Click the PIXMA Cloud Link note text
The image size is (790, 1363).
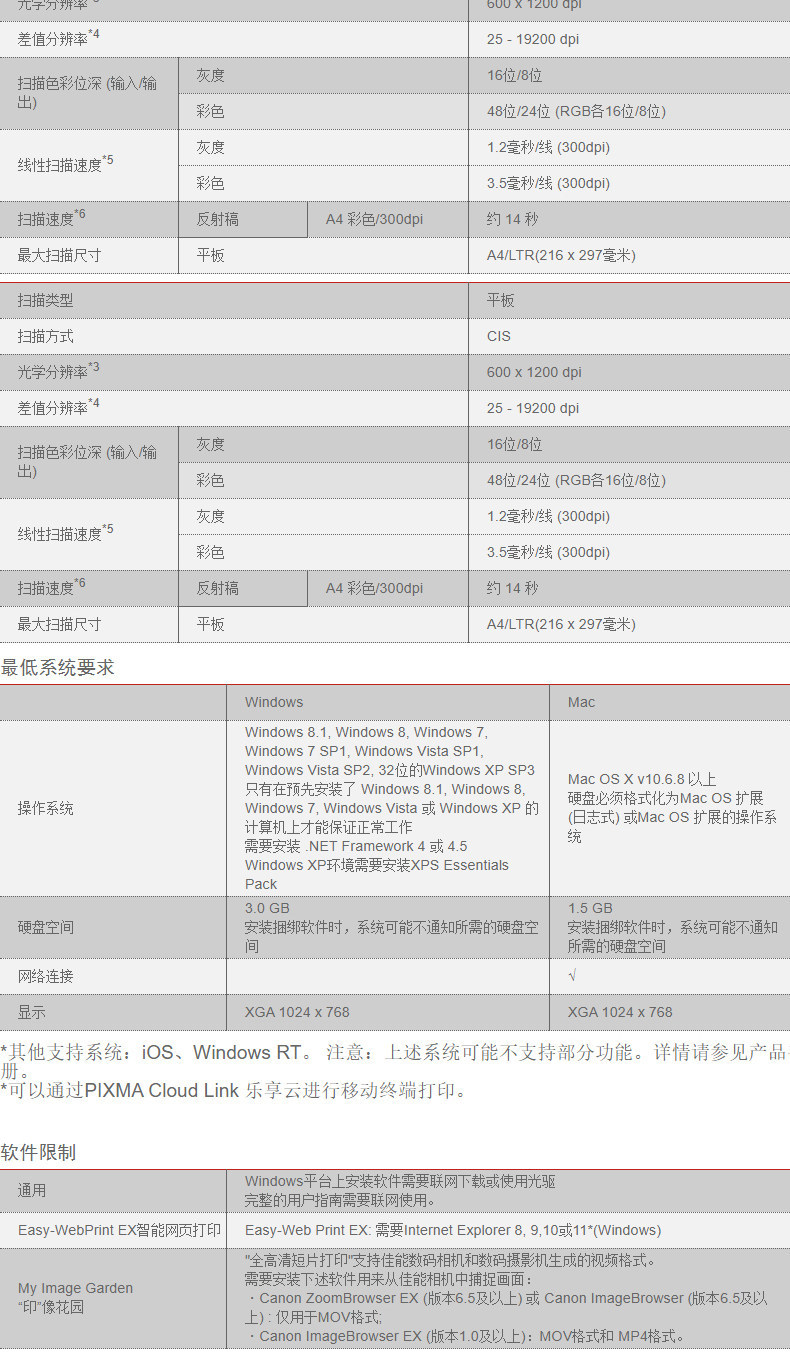click(x=235, y=1091)
